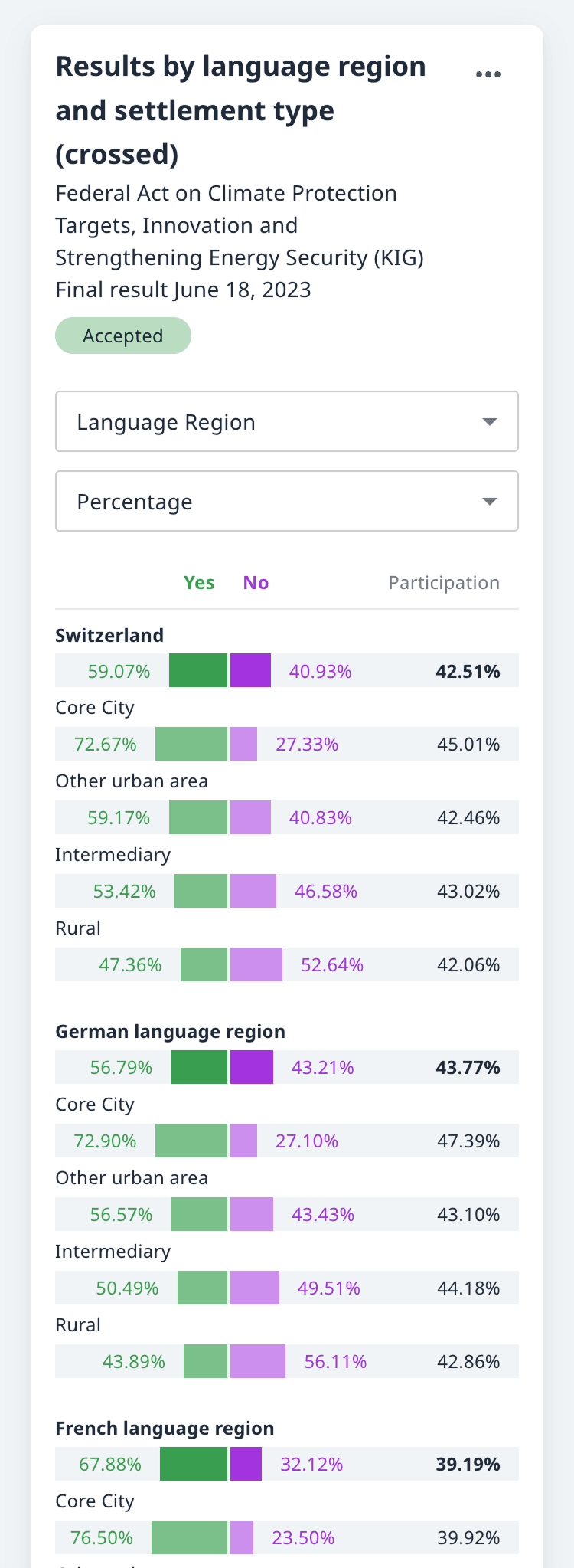Click the No column header
Viewport: 574px width, 1568px height.
tap(256, 583)
